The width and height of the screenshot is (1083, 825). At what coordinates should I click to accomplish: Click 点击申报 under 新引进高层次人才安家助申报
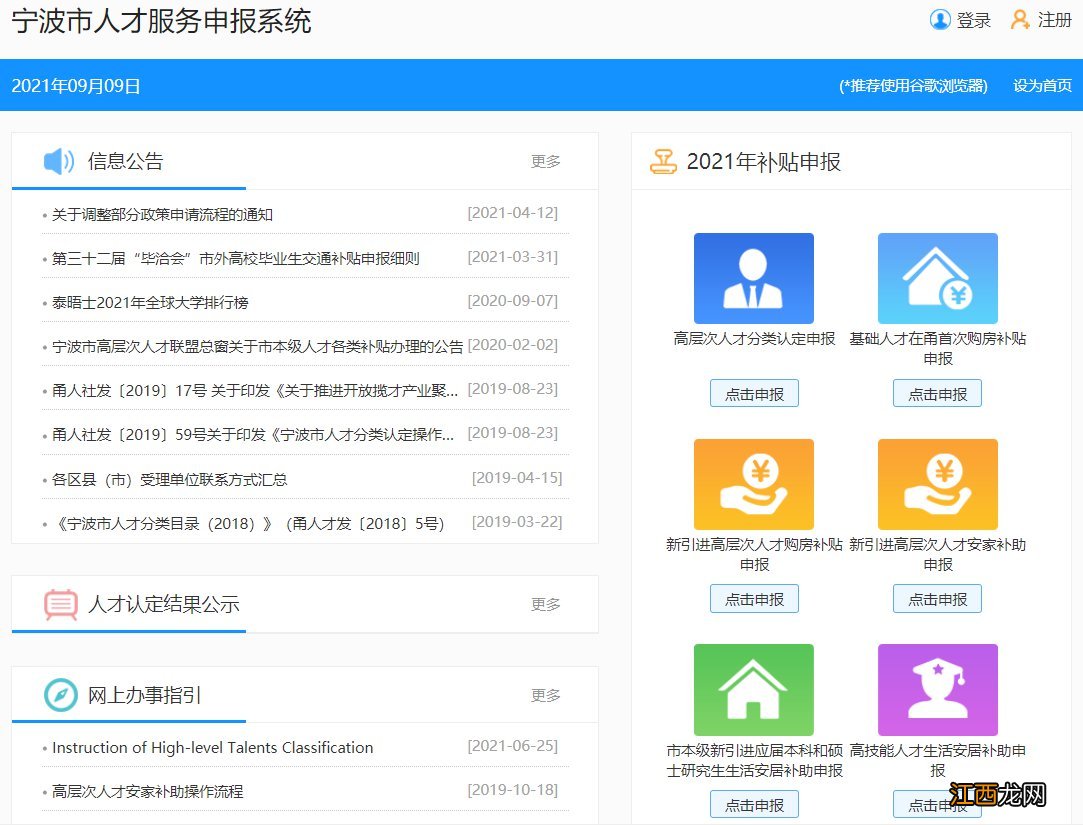click(937, 599)
